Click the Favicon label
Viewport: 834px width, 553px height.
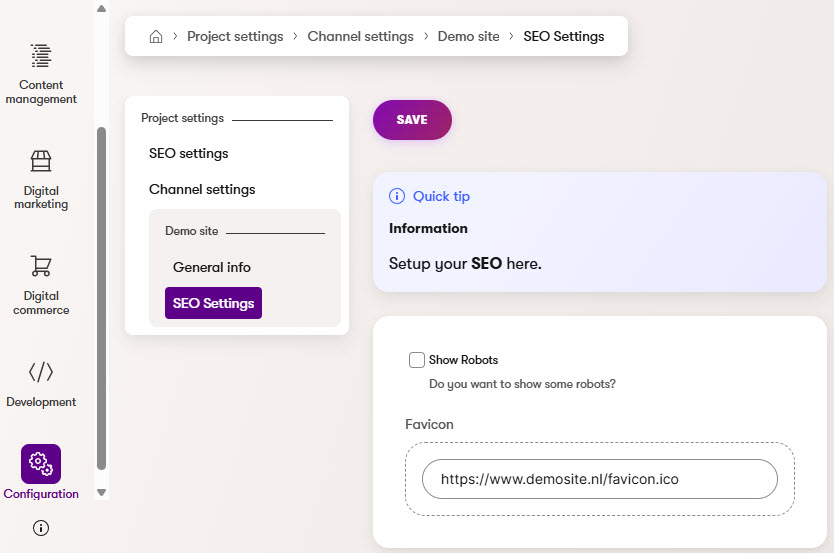[429, 424]
